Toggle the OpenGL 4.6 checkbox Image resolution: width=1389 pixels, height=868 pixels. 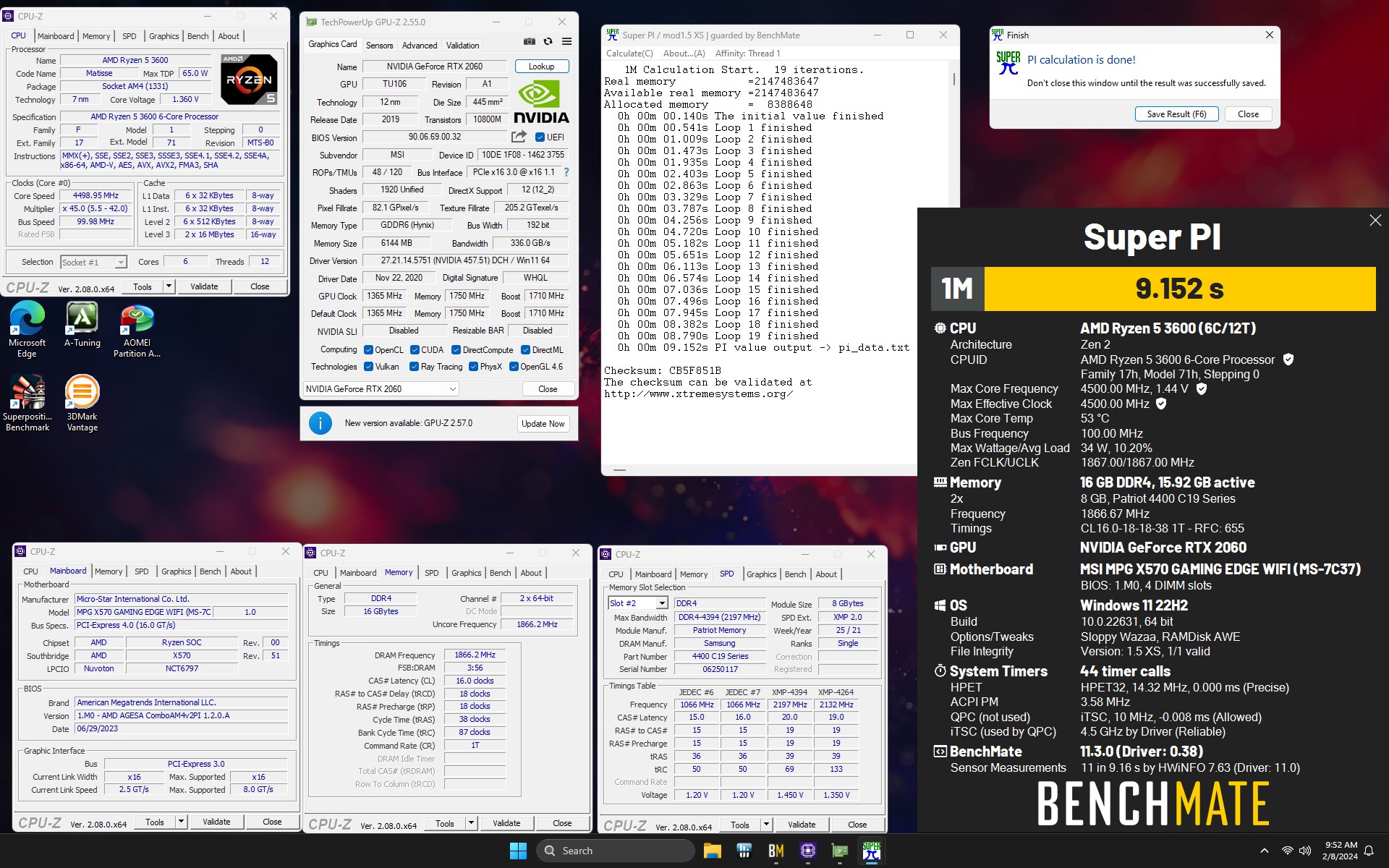coord(514,367)
